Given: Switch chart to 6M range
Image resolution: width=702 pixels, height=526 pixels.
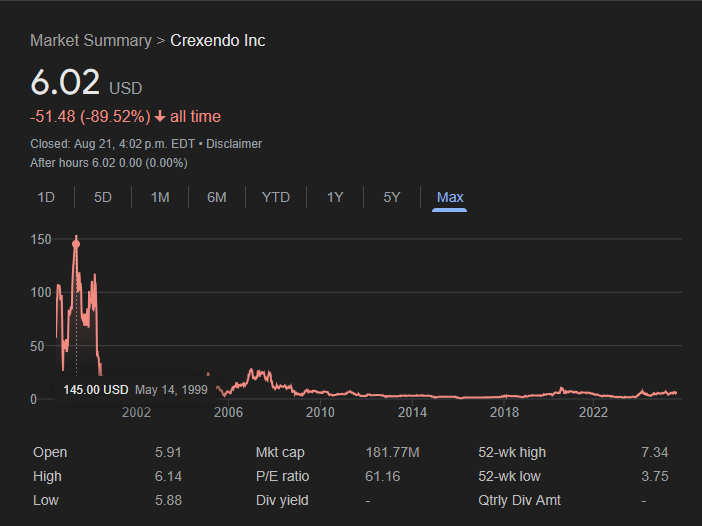Looking at the screenshot, I should click(x=217, y=197).
